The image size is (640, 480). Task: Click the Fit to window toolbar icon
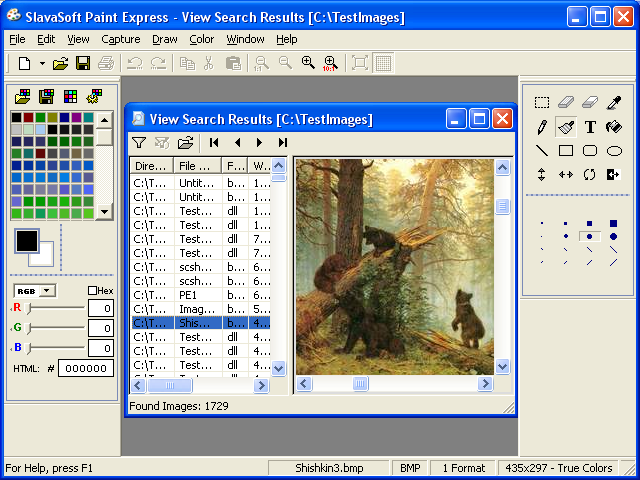[x=360, y=63]
